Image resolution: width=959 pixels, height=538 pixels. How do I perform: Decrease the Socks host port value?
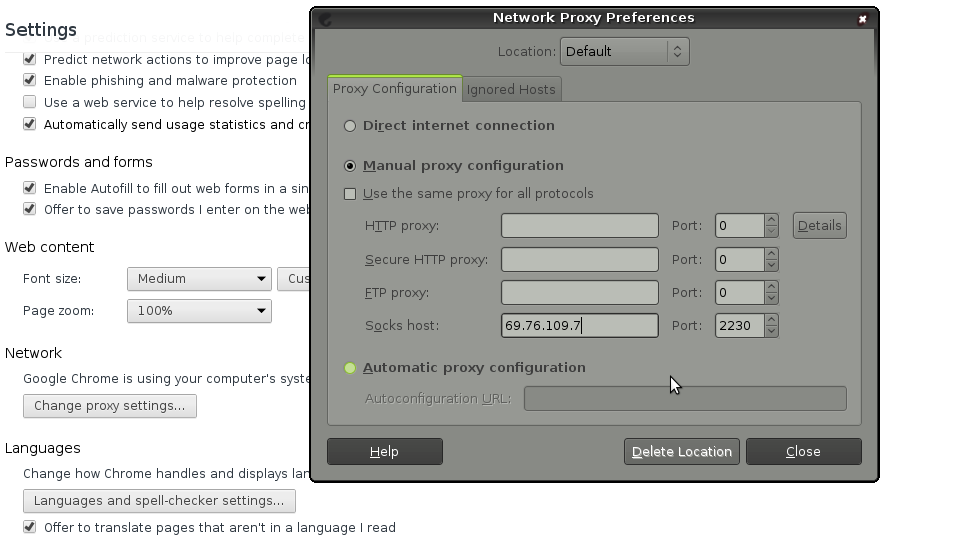pyautogui.click(x=771, y=331)
